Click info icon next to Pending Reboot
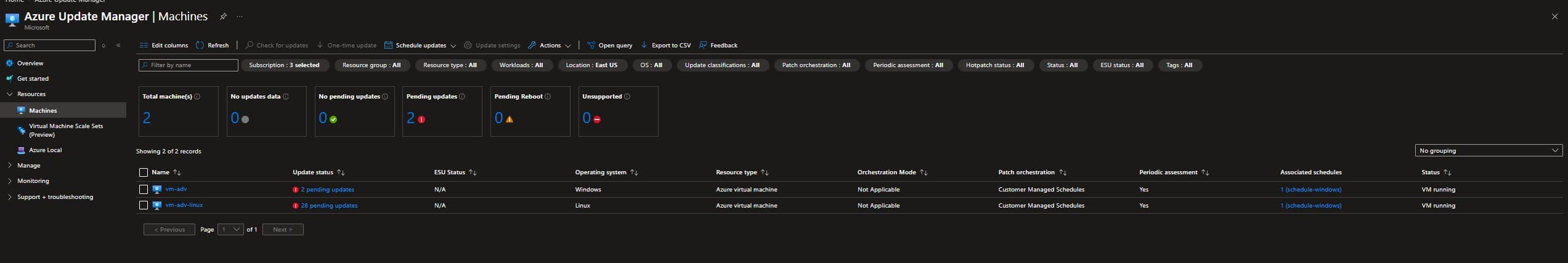 tap(548, 97)
